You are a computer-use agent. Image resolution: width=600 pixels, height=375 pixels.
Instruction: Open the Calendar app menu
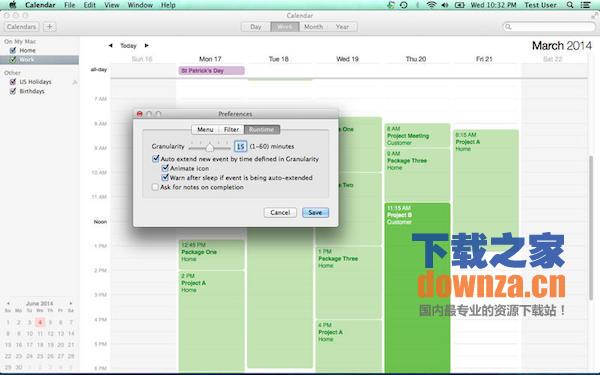40,5
